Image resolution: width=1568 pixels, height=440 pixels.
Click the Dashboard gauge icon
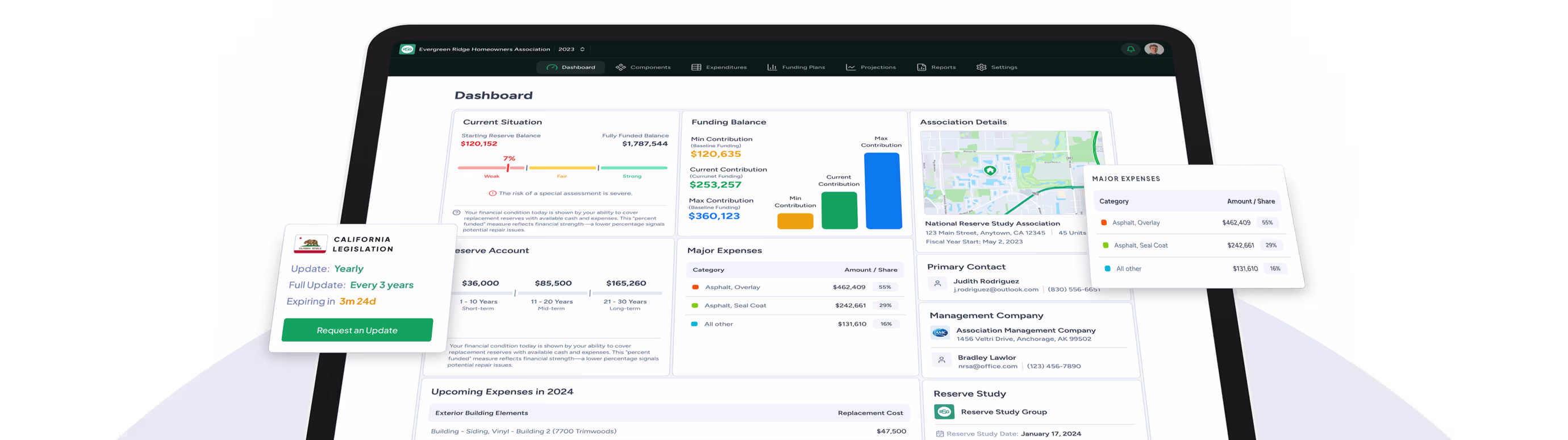pos(552,67)
